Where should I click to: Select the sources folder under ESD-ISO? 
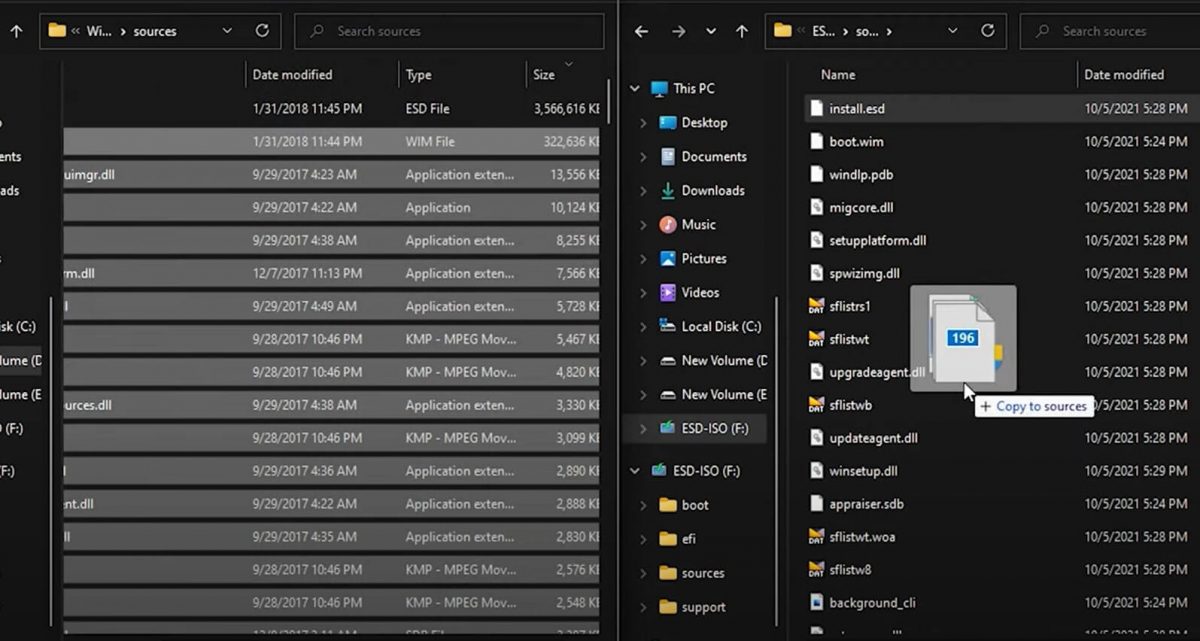702,573
